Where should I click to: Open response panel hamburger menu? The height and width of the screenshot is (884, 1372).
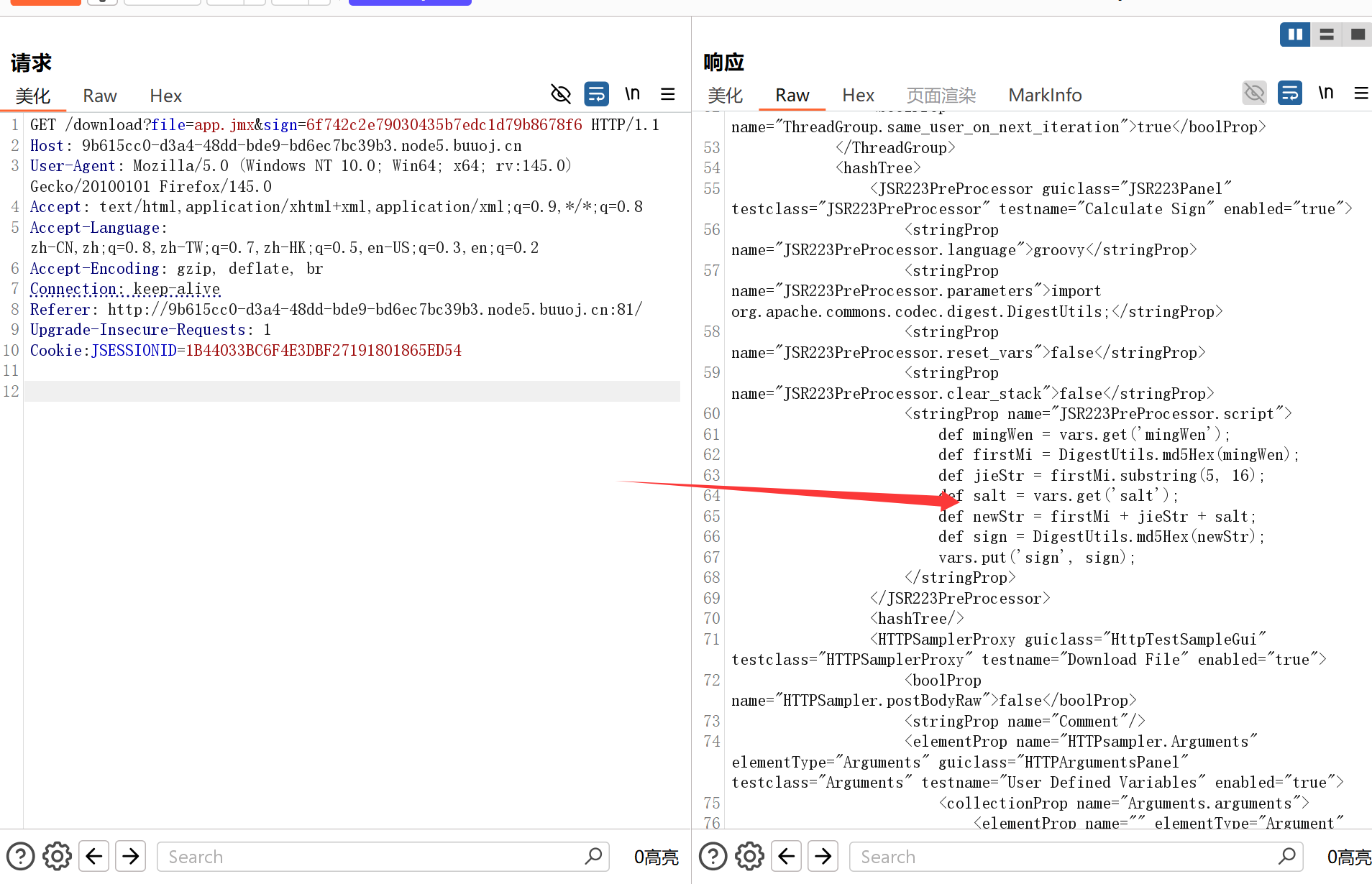(x=1361, y=93)
